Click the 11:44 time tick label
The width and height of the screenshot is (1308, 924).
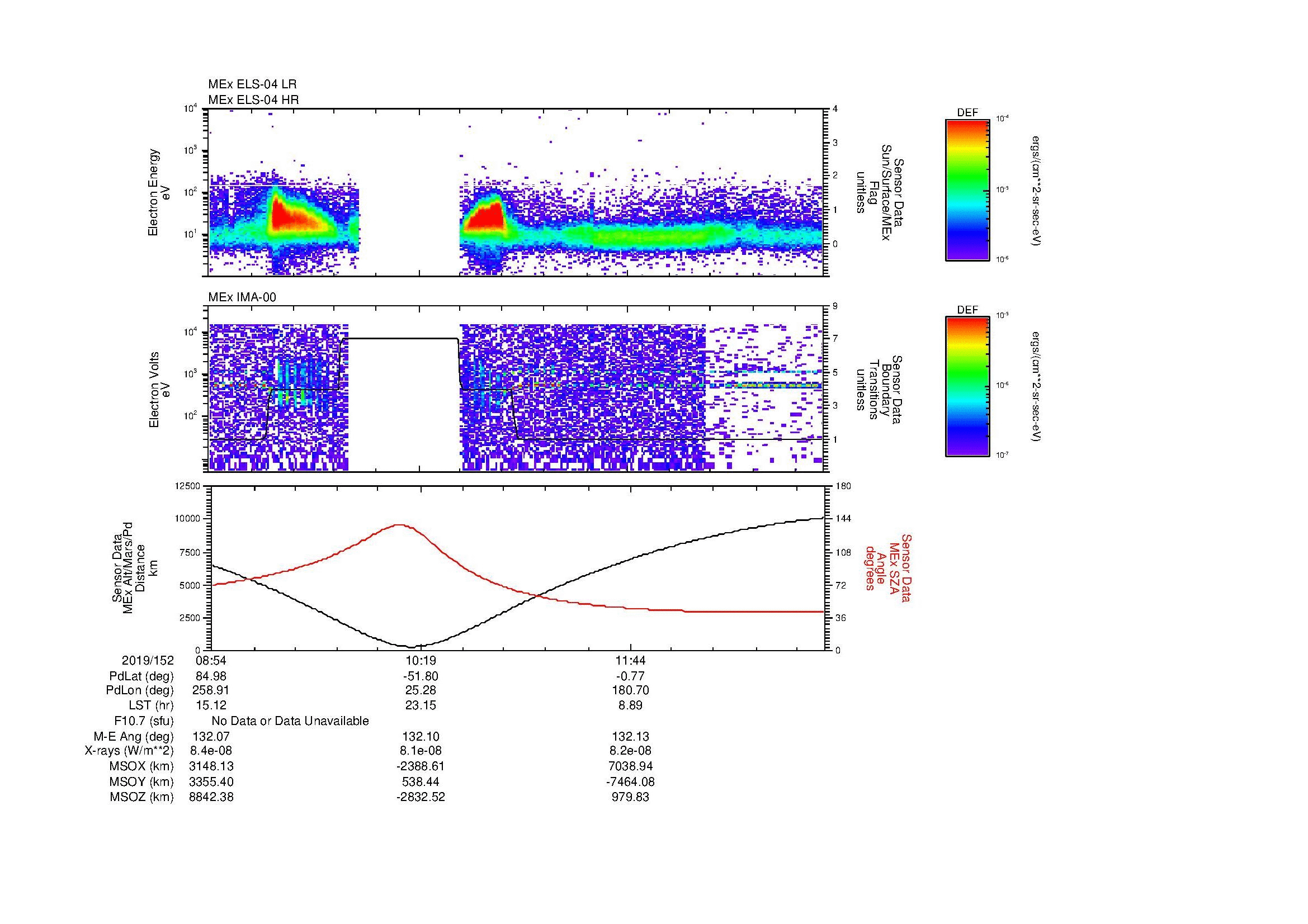click(630, 660)
